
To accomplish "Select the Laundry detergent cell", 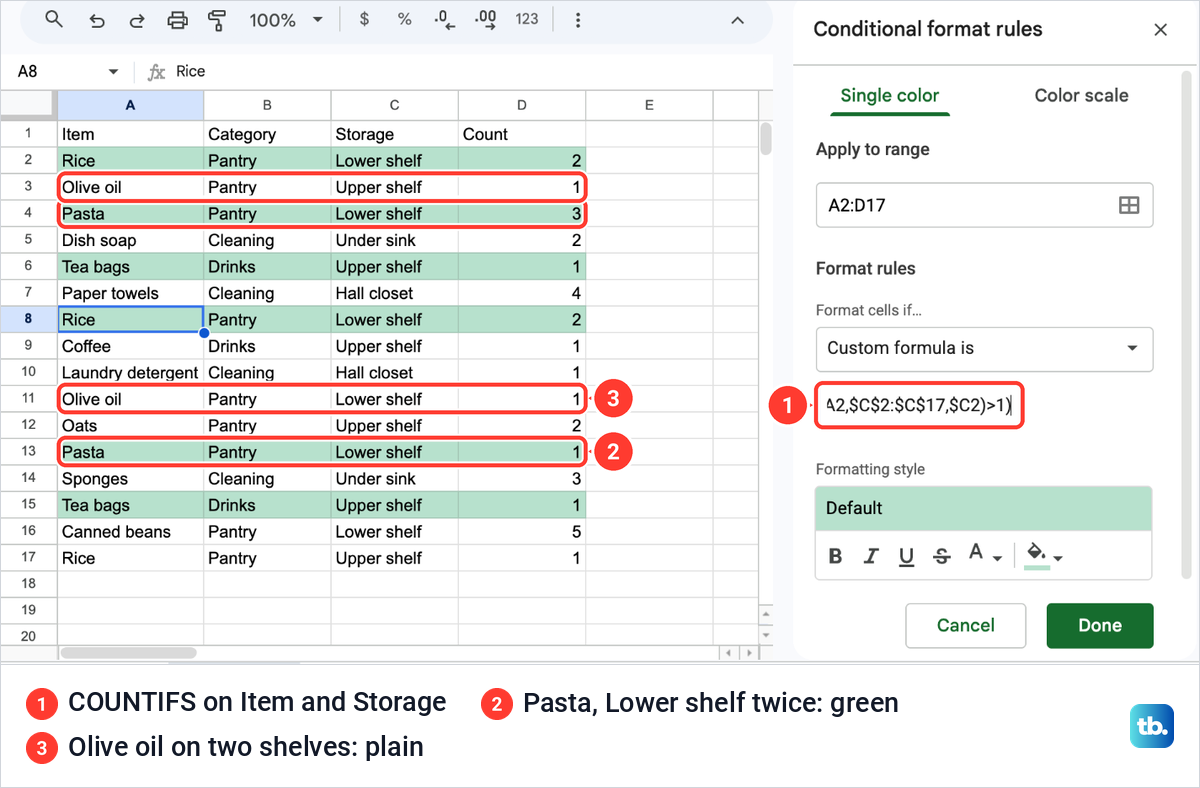I will pos(130,373).
